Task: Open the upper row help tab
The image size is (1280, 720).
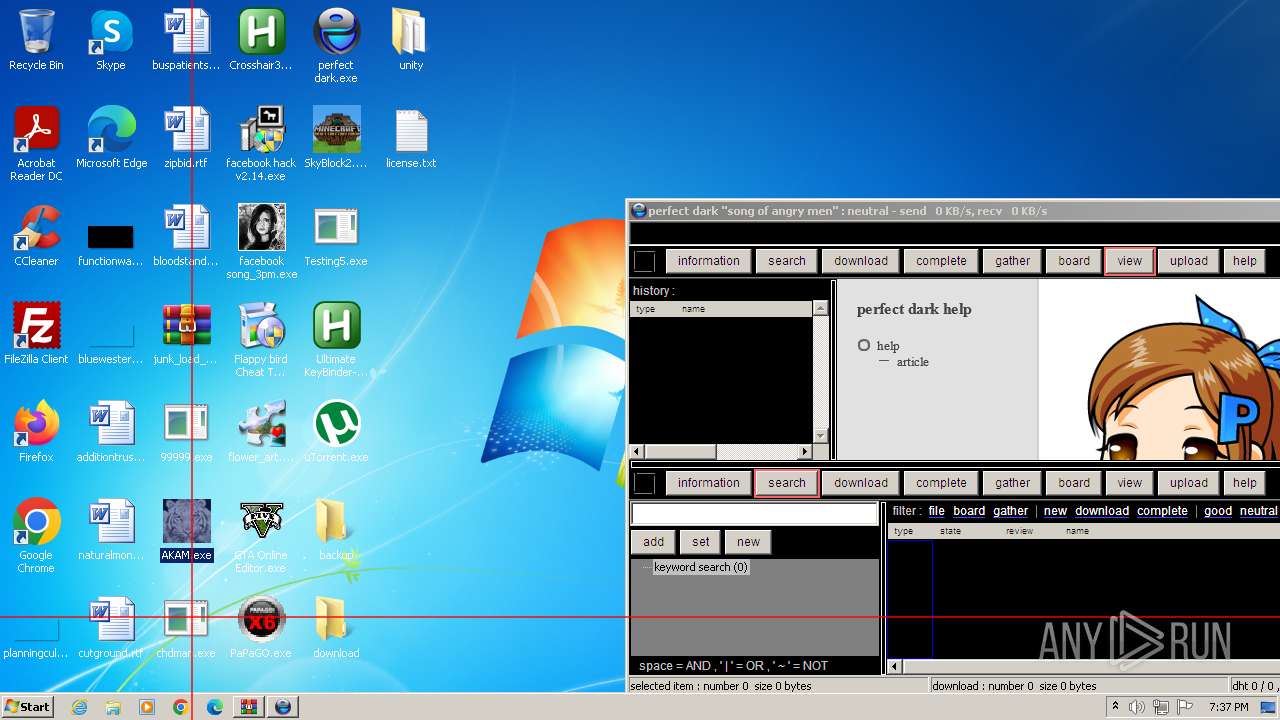Action: pyautogui.click(x=1244, y=261)
